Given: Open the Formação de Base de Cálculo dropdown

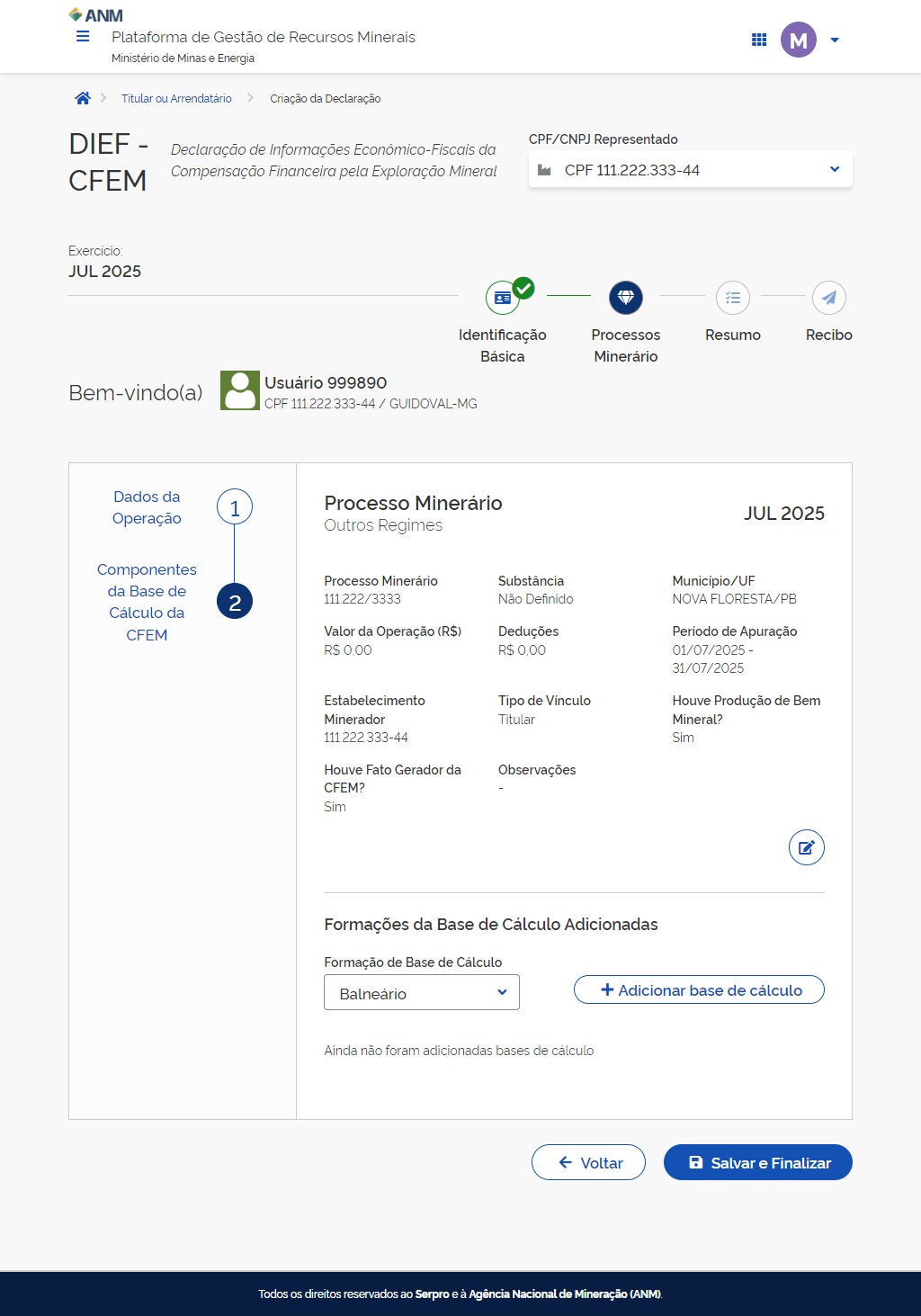Looking at the screenshot, I should click(422, 993).
